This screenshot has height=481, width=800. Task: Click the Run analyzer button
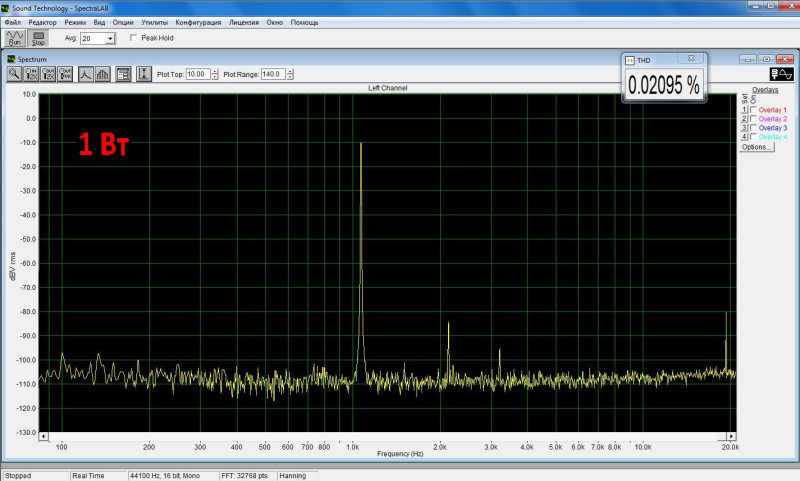pos(15,38)
